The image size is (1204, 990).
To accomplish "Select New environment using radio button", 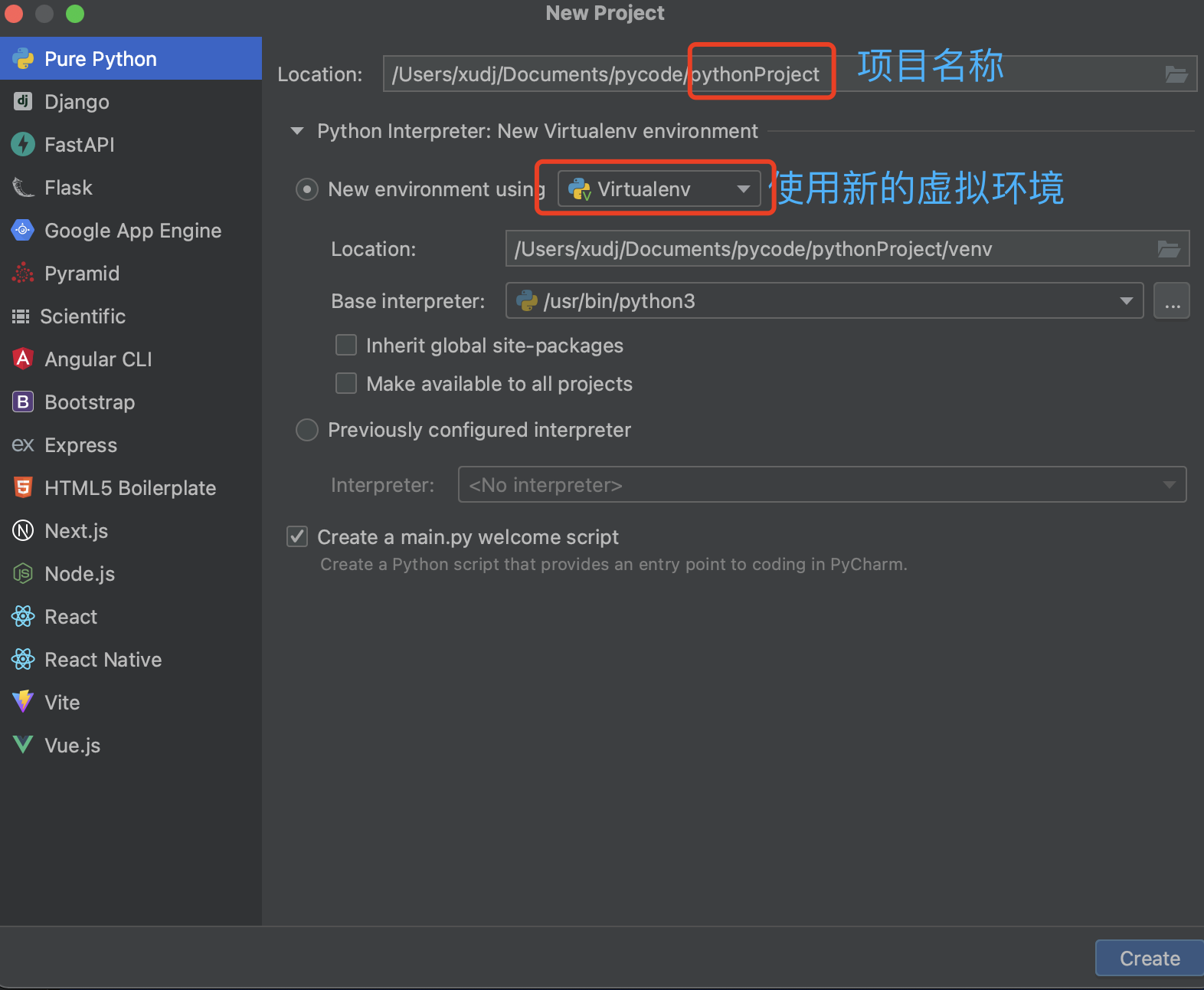I will [307, 189].
